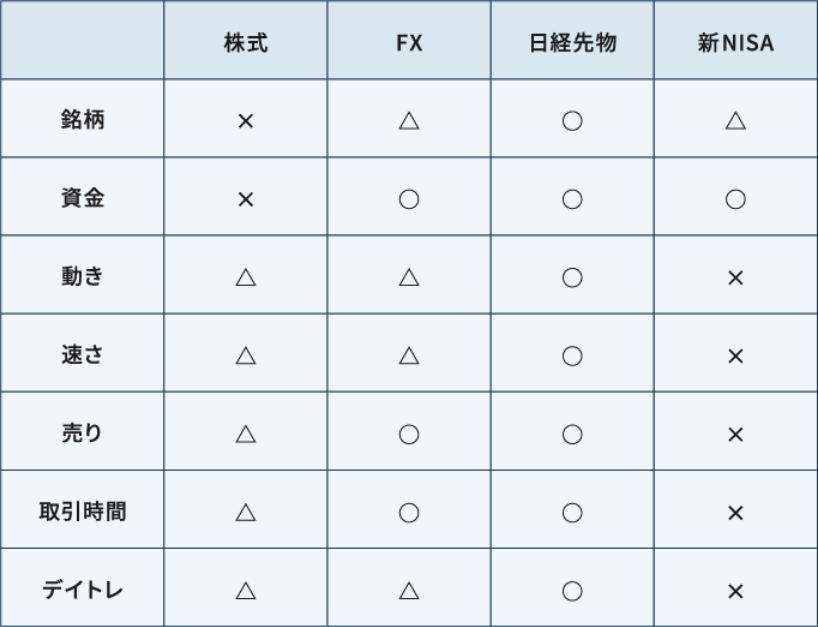Viewport: 818px width, 627px height.
Task: Click the circle for FX 取引時間
Action: [x=408, y=512]
